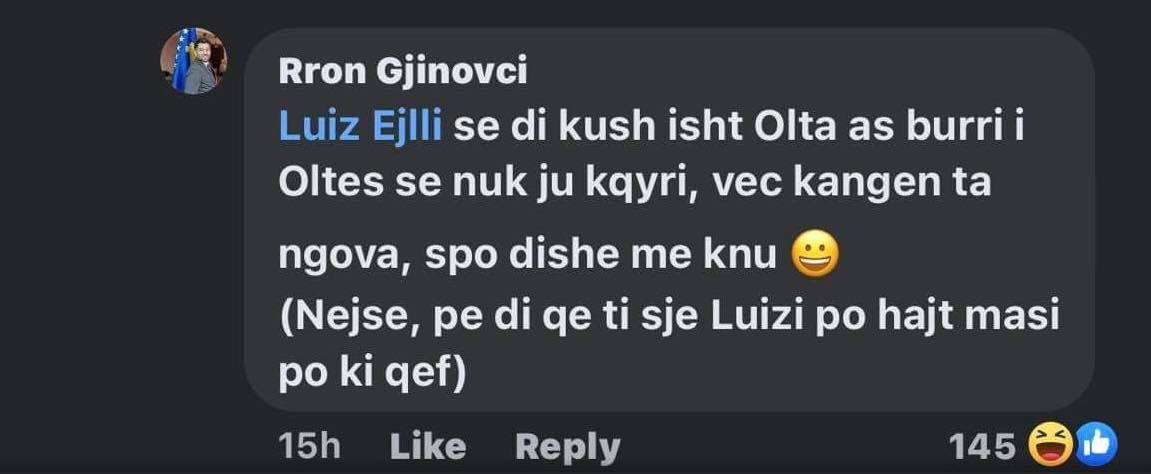Like this comment

point(427,447)
